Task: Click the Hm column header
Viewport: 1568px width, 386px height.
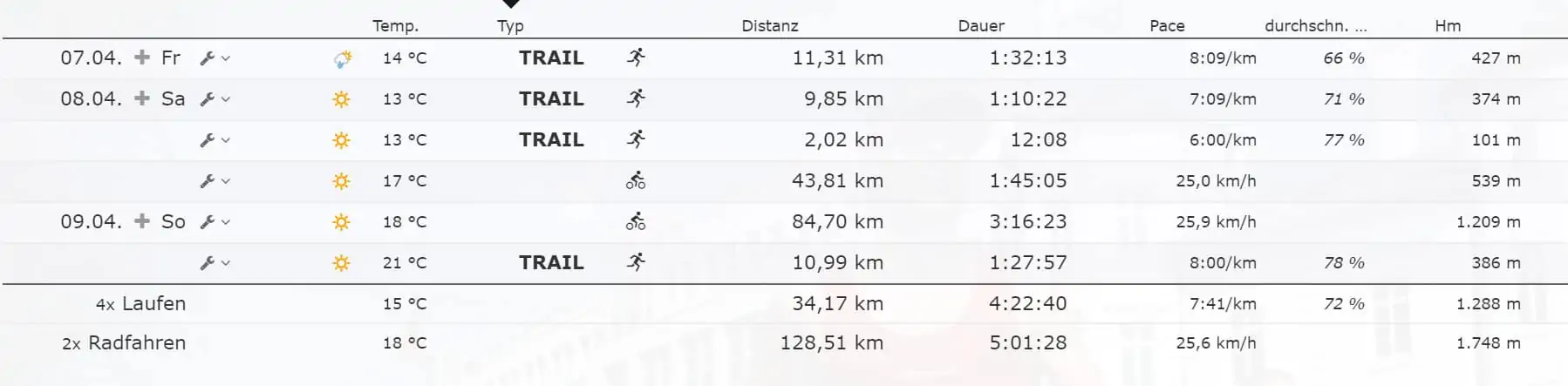Action: pyautogui.click(x=1448, y=26)
